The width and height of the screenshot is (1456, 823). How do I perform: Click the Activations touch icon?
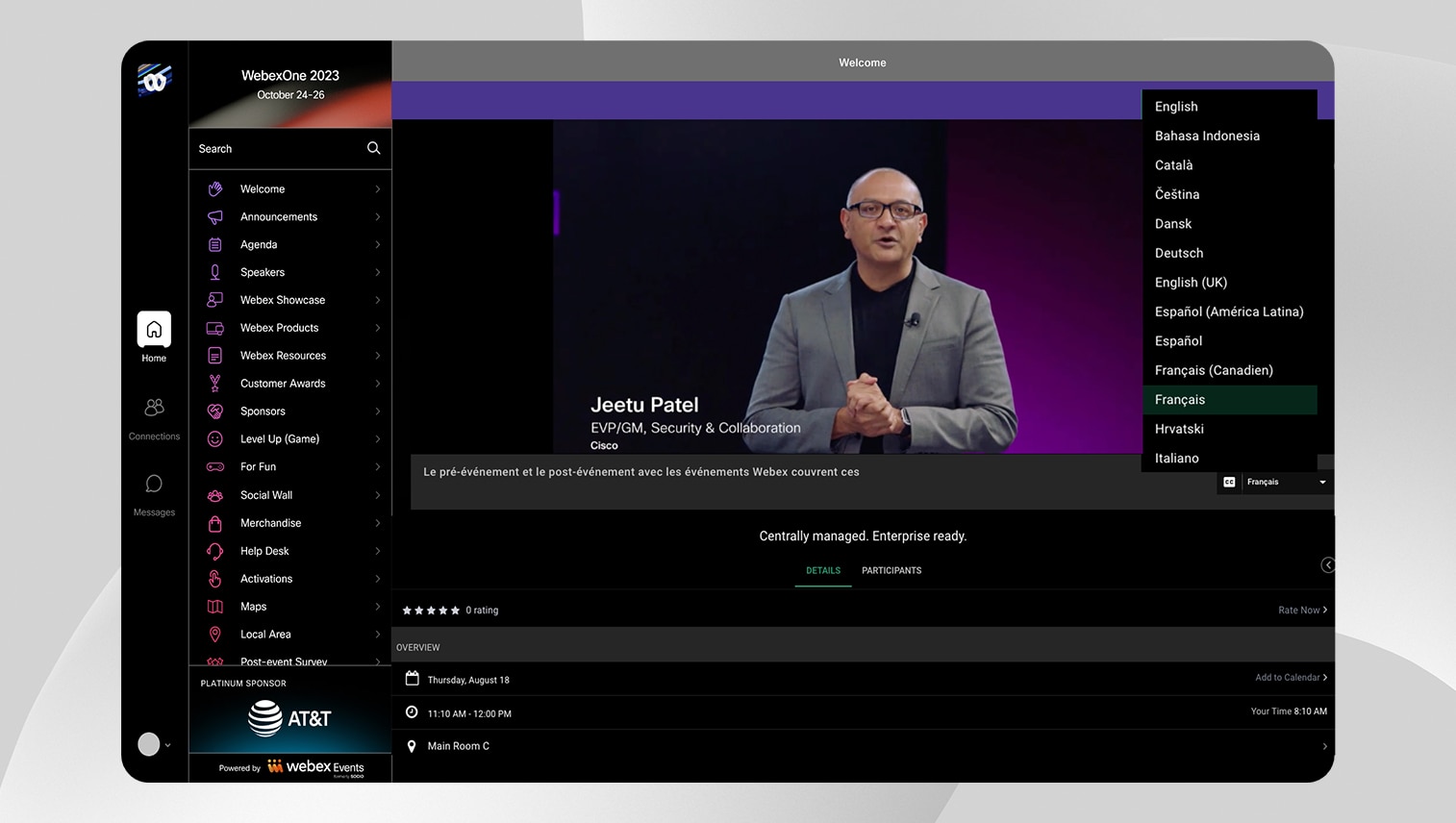click(x=215, y=579)
